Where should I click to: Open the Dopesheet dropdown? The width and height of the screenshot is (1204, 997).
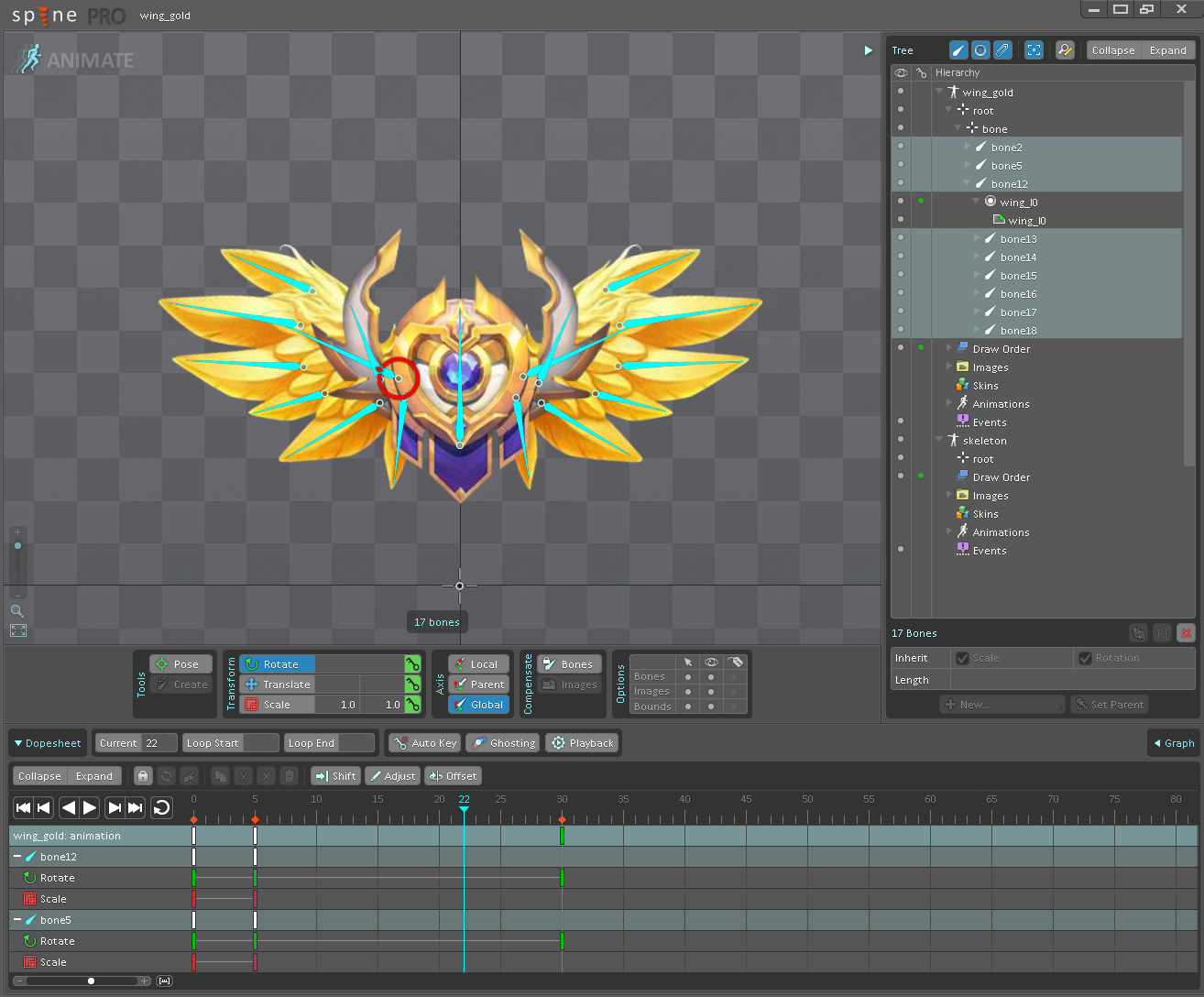48,743
